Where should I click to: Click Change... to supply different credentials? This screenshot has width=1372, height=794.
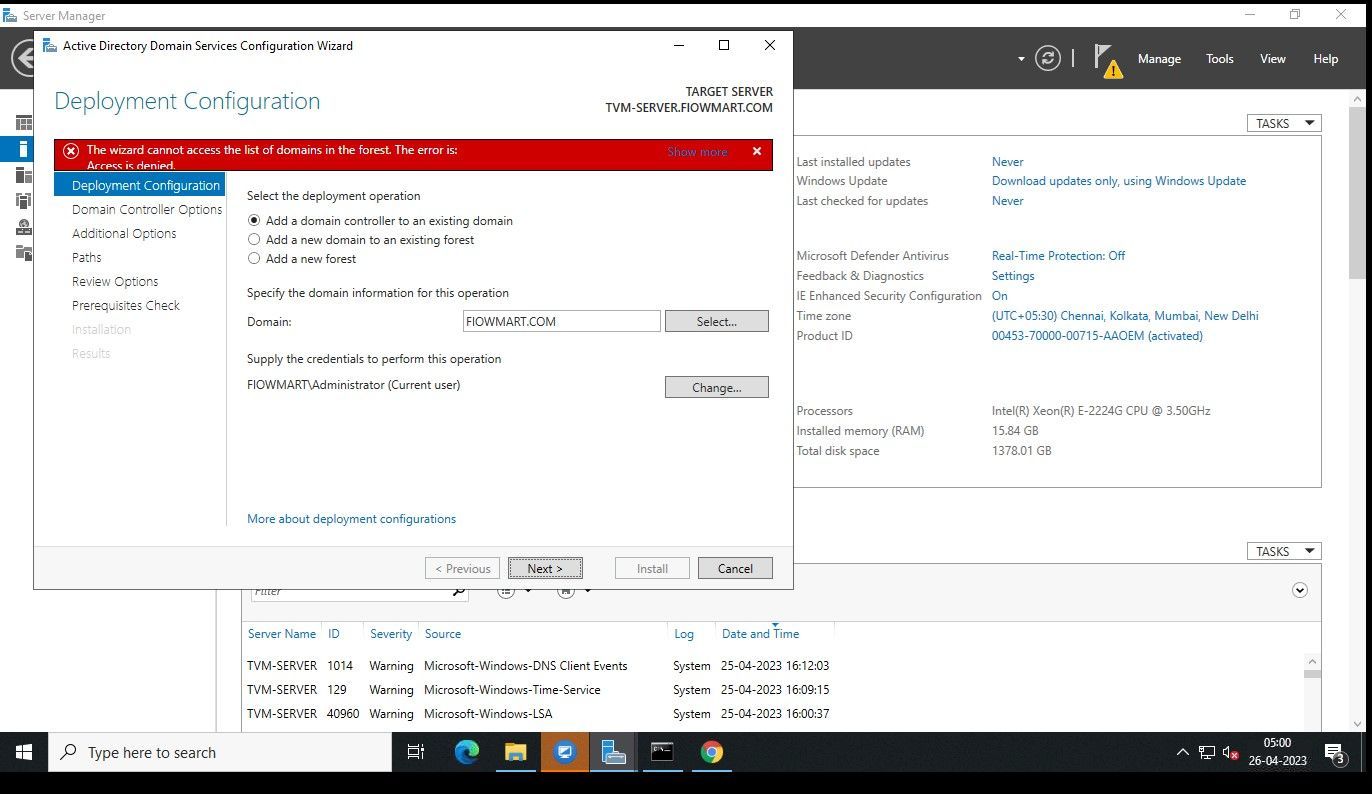pyautogui.click(x=717, y=387)
